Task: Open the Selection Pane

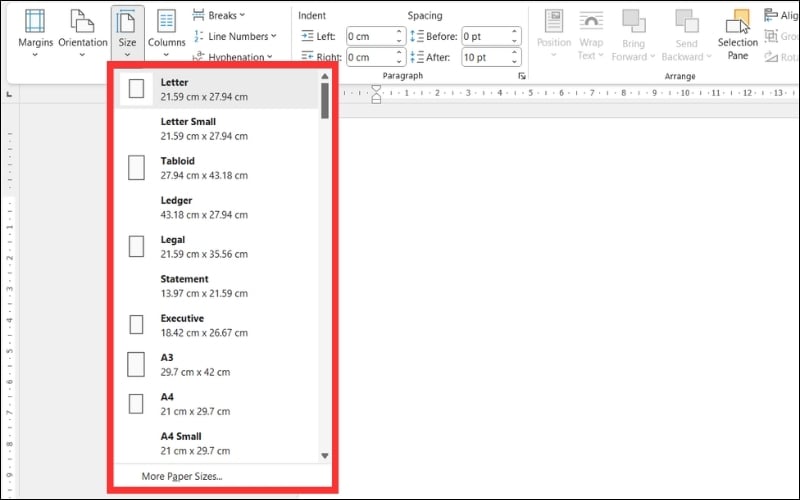Action: pyautogui.click(x=738, y=35)
